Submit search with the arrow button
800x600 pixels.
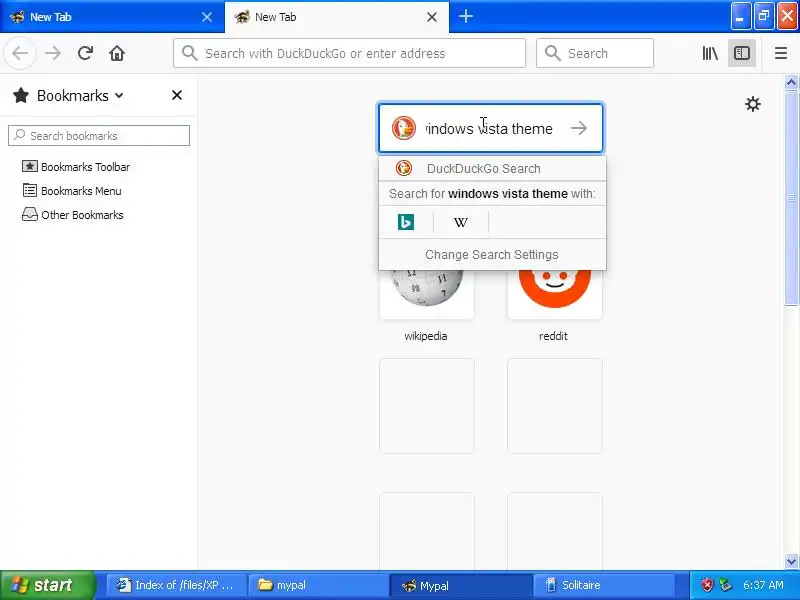(579, 128)
